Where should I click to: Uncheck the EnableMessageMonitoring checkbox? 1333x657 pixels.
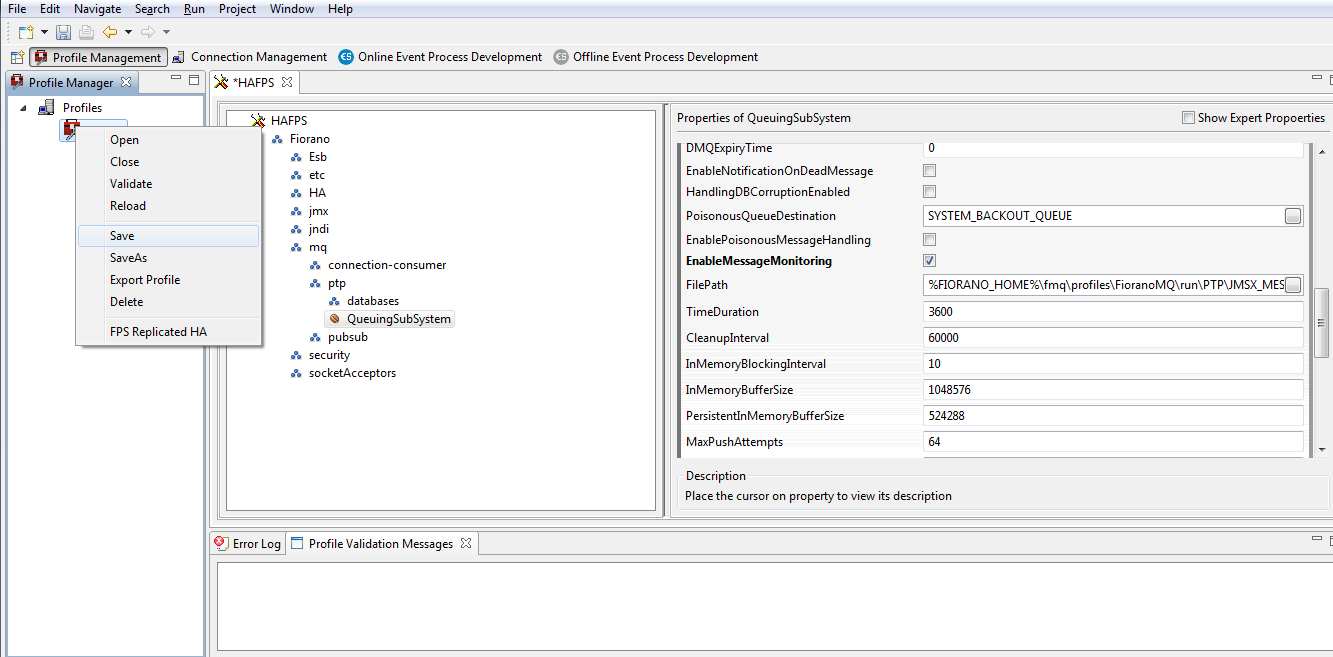click(930, 261)
